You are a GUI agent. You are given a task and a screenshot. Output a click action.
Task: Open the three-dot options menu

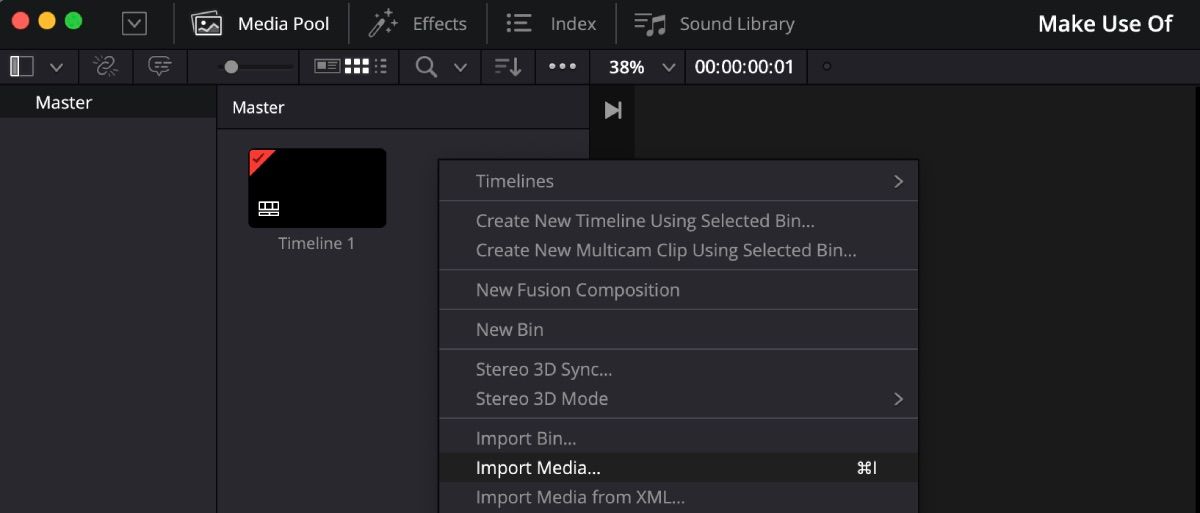point(562,67)
